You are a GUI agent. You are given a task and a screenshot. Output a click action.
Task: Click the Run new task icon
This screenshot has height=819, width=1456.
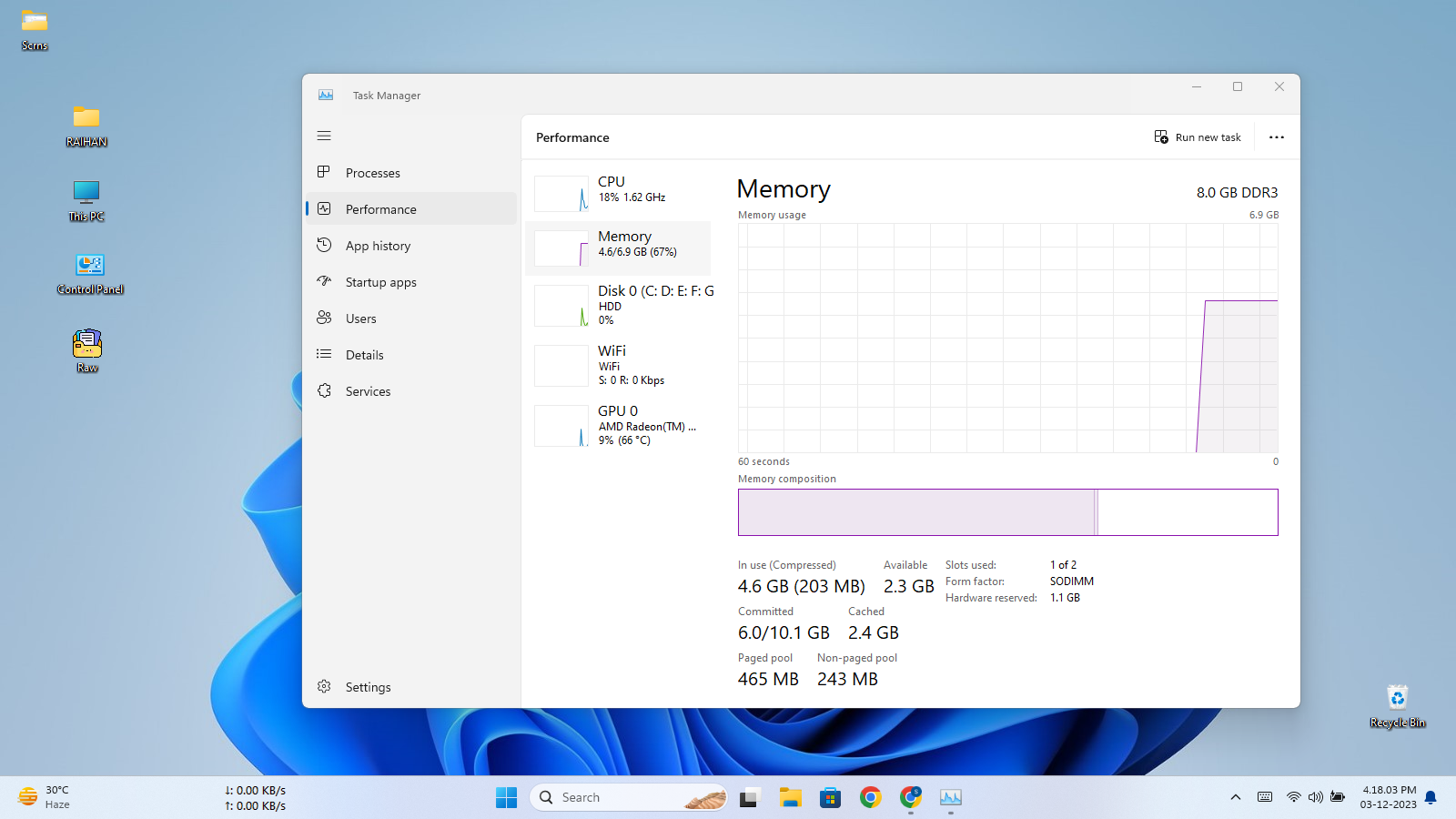(x=1161, y=136)
